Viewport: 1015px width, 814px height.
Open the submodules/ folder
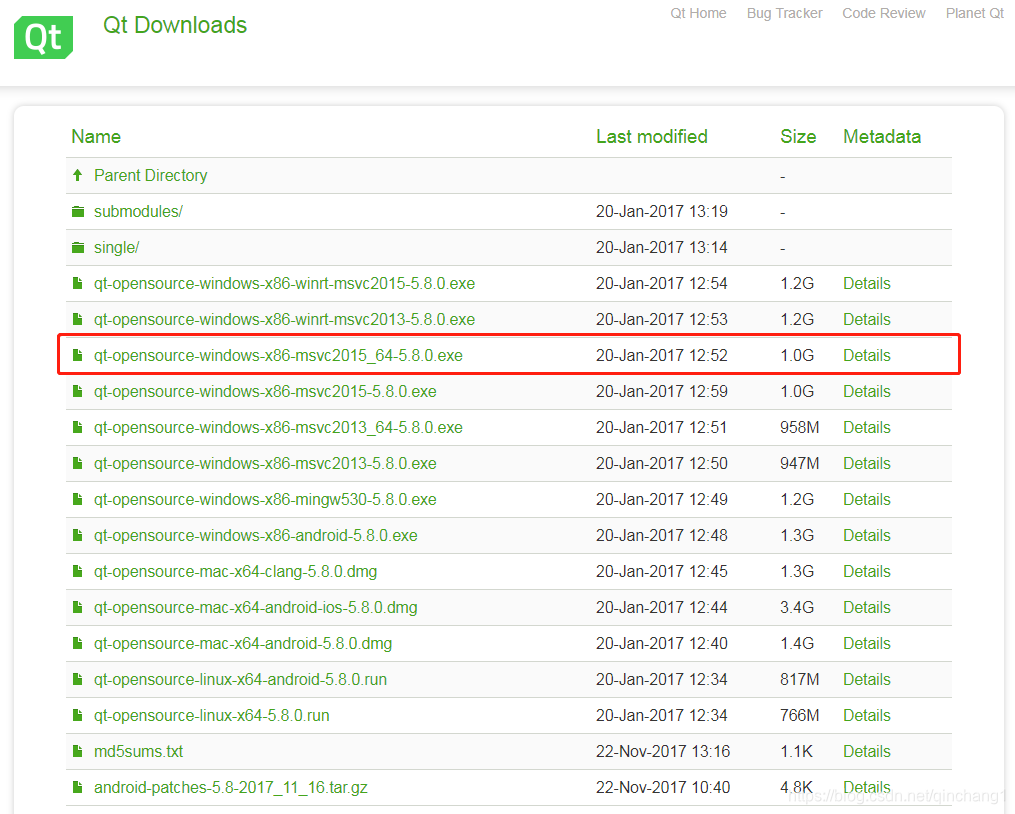138,212
